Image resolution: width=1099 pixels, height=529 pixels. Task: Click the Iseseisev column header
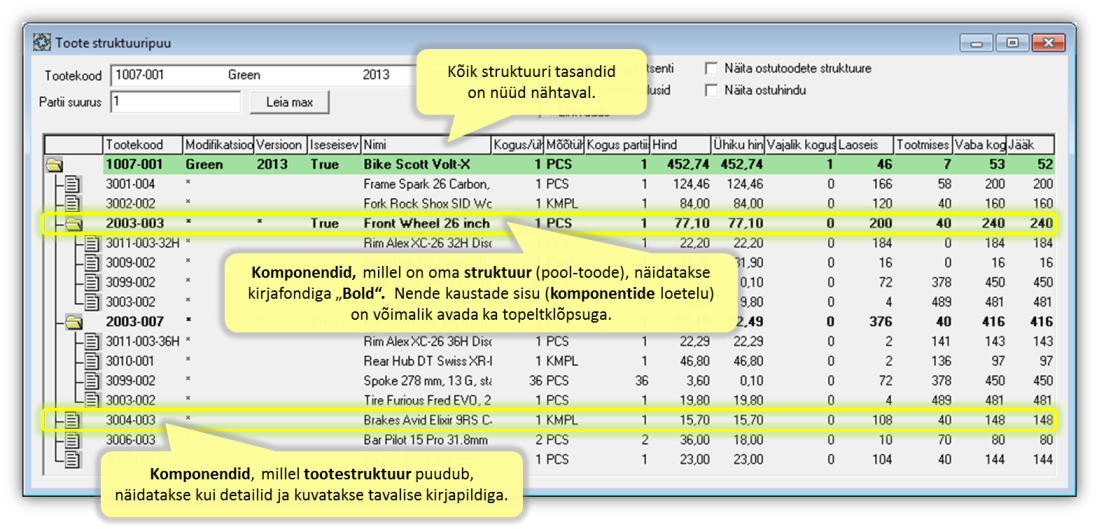pos(334,144)
